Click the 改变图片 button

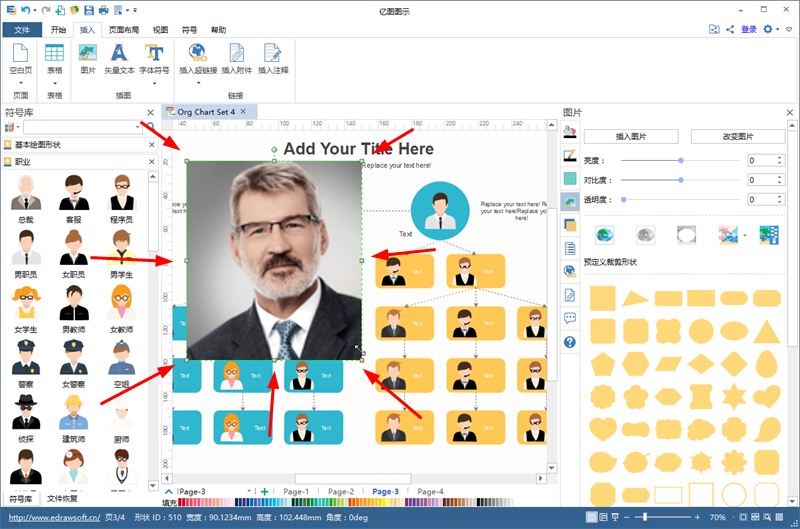coord(738,136)
